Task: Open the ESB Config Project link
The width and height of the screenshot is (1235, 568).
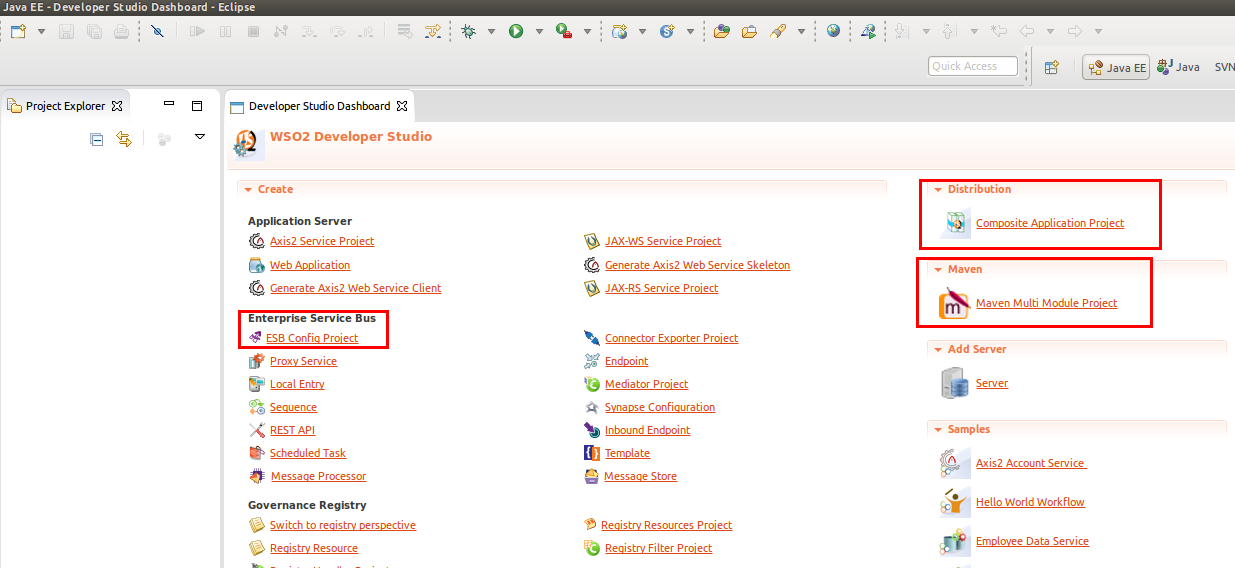Action: [x=311, y=338]
